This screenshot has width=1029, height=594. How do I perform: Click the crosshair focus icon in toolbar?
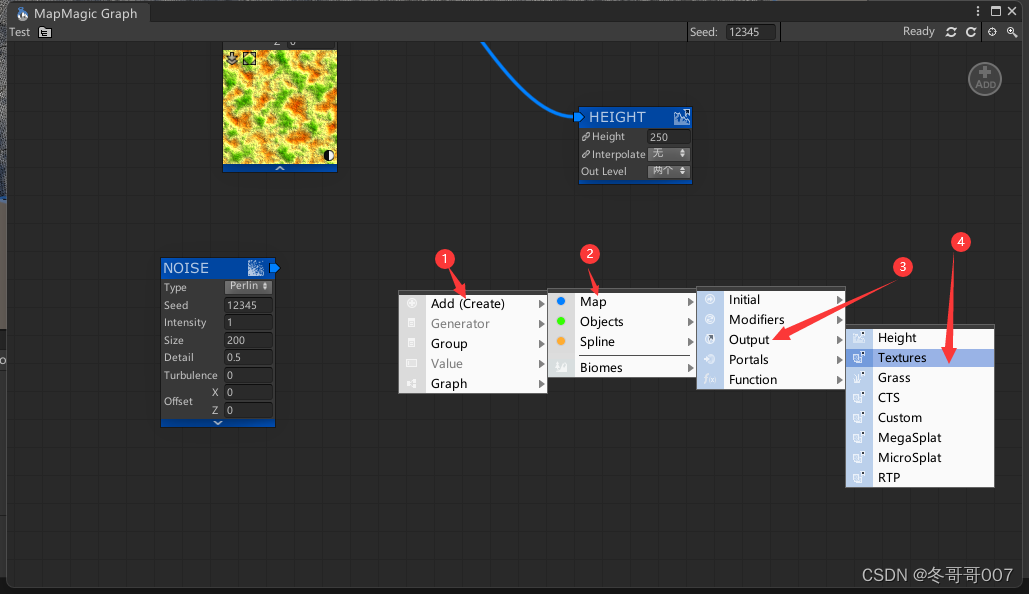pyautogui.click(x=992, y=32)
